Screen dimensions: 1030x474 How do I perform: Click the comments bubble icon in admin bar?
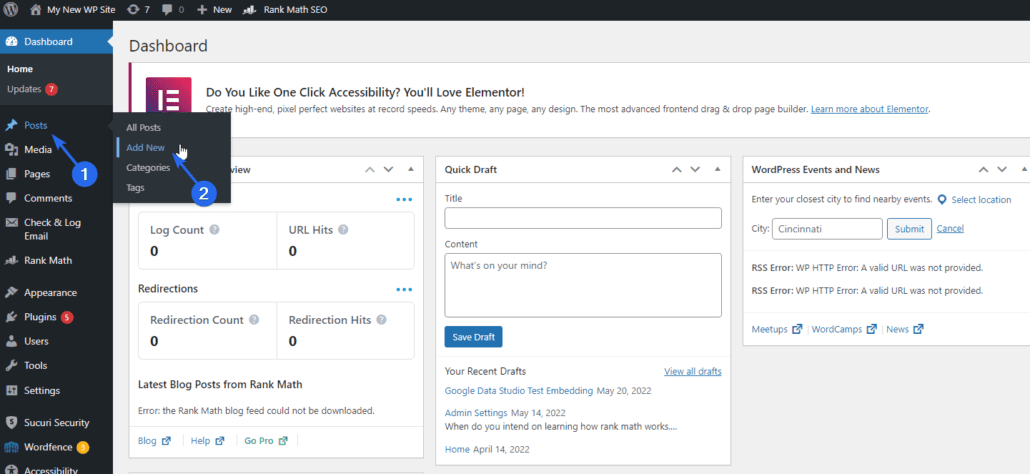167,9
